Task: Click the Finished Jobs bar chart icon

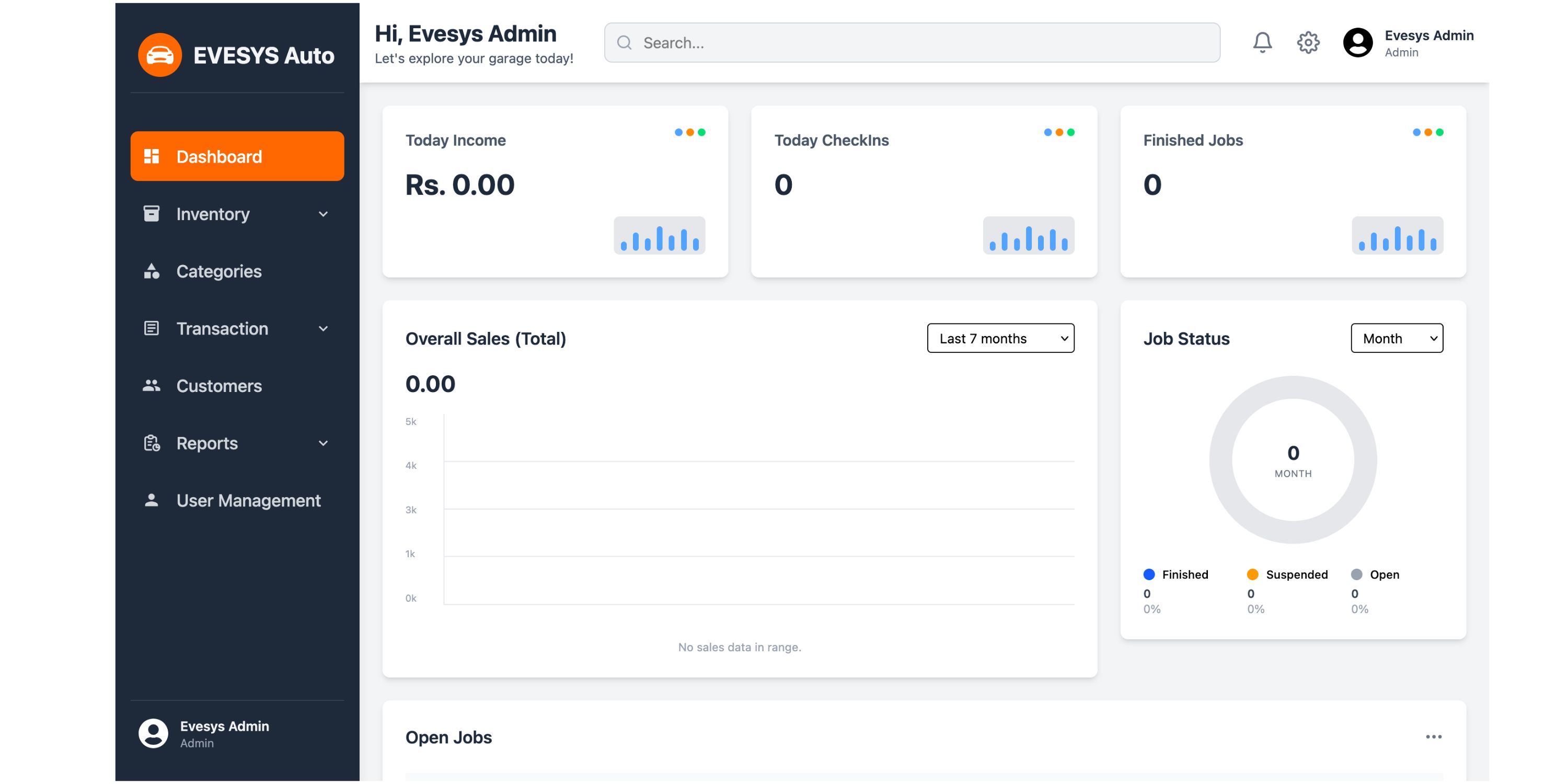Action: 1397,236
